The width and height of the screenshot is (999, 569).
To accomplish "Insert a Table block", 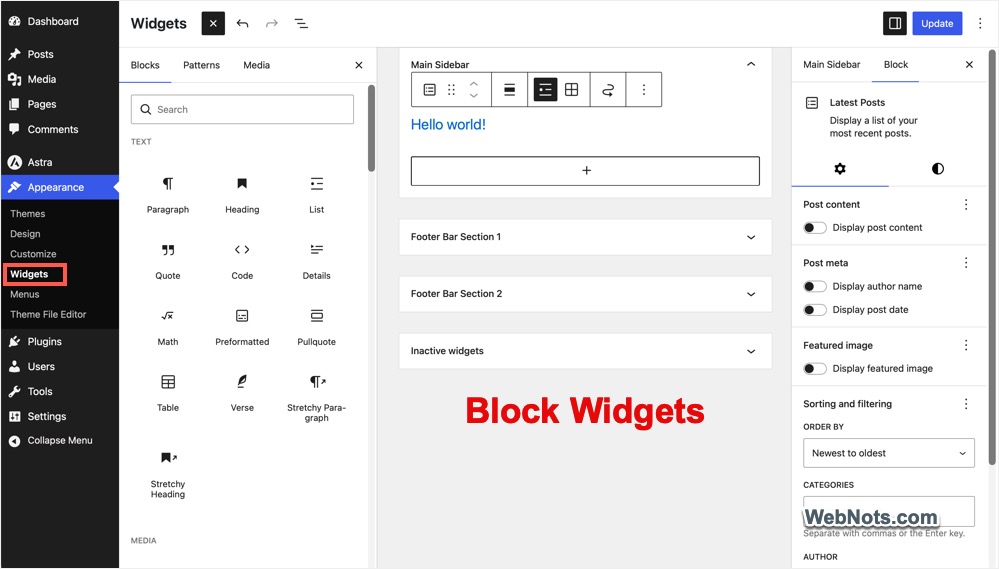I will (x=168, y=393).
